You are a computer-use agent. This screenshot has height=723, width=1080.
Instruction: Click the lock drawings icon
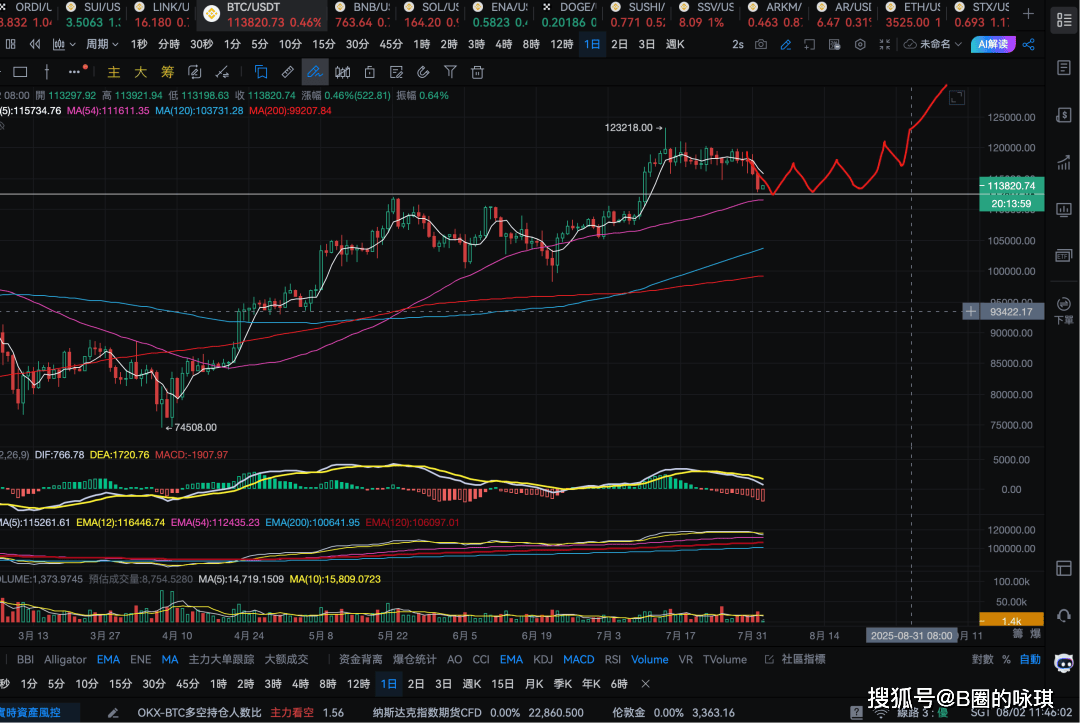pos(370,72)
